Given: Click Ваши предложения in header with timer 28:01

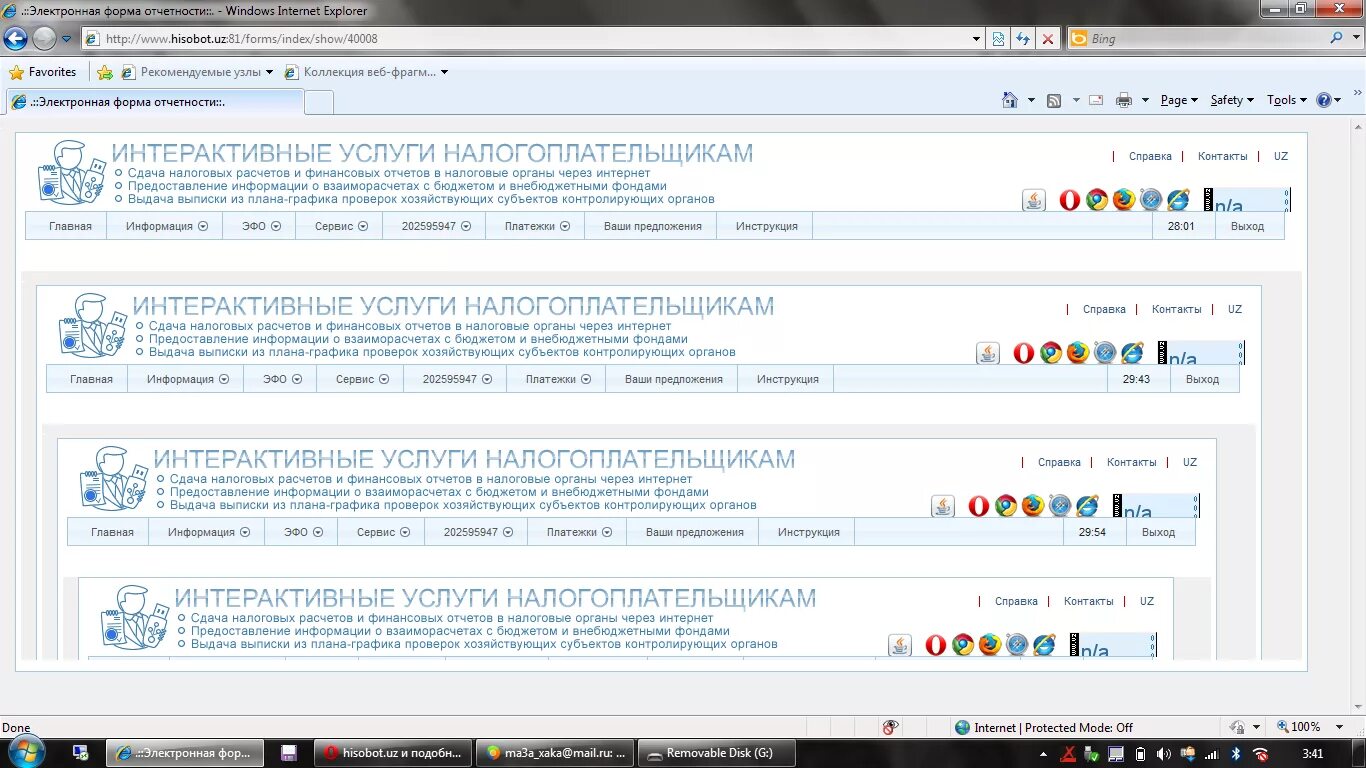Looking at the screenshot, I should (x=653, y=226).
